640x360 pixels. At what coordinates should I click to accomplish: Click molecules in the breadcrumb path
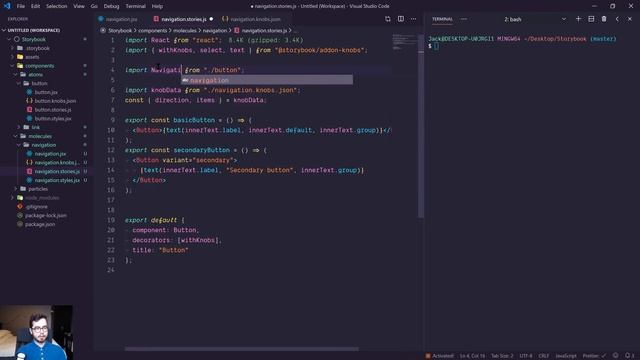(x=184, y=30)
